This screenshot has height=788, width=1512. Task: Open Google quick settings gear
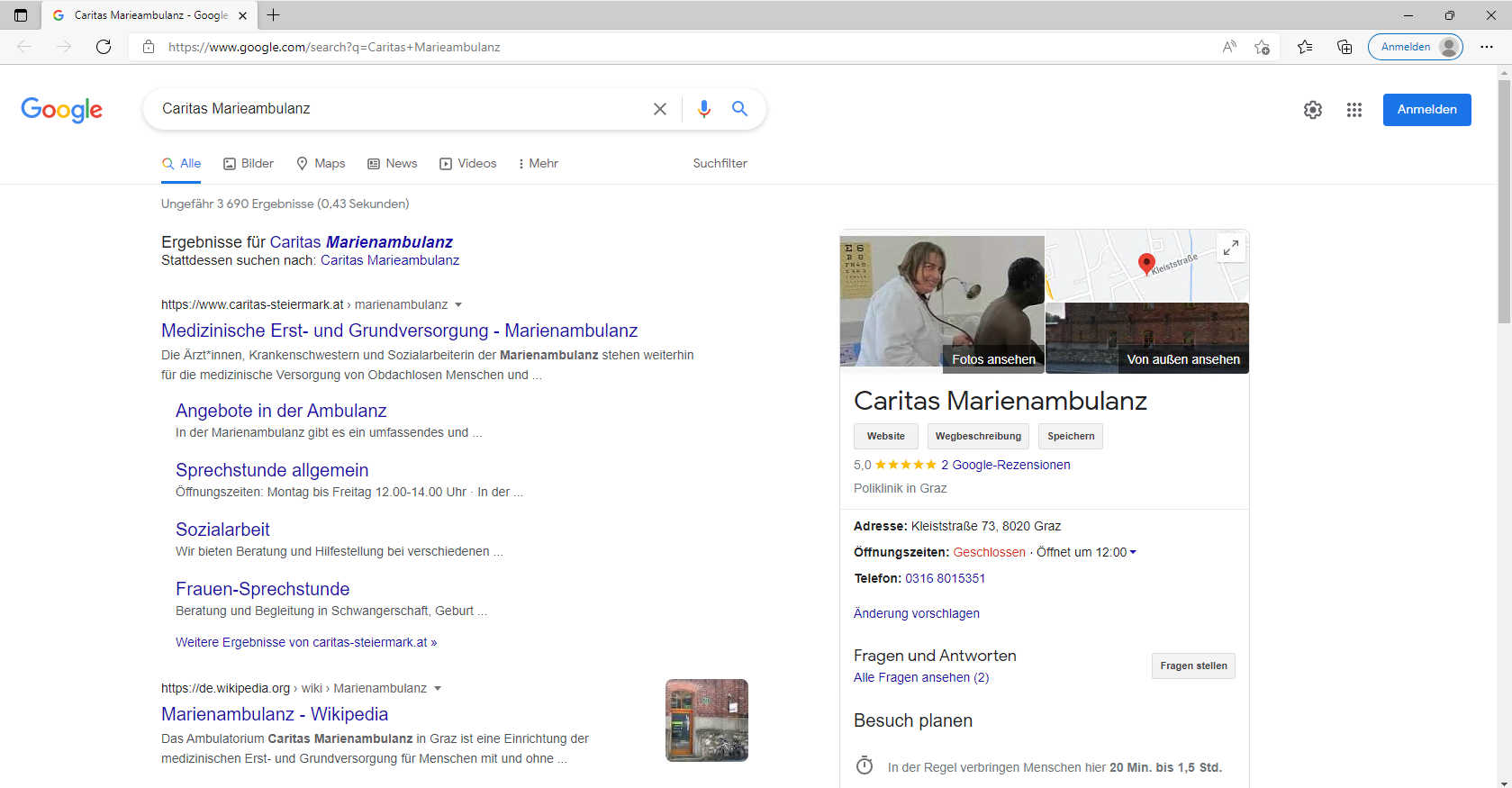1313,110
